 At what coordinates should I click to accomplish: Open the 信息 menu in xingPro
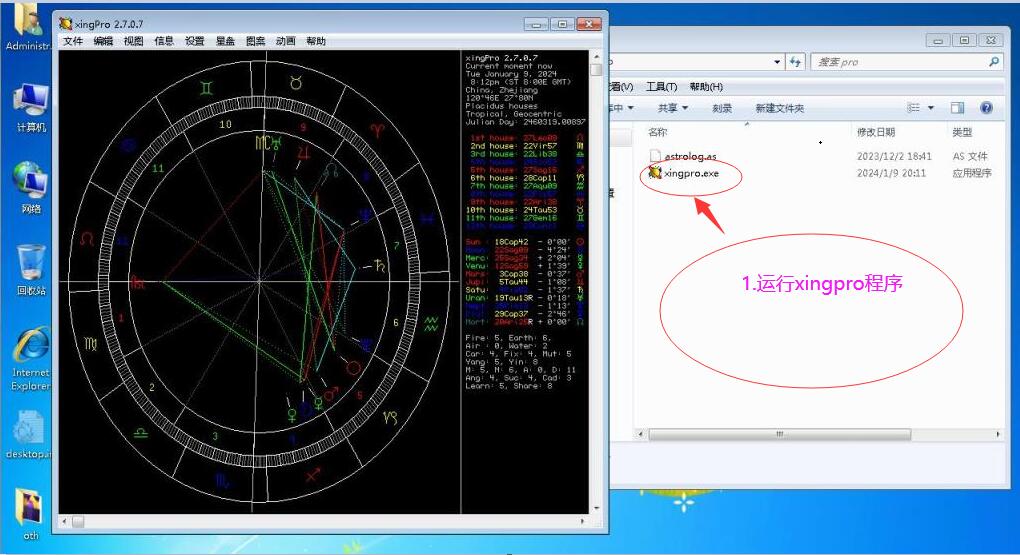(164, 41)
